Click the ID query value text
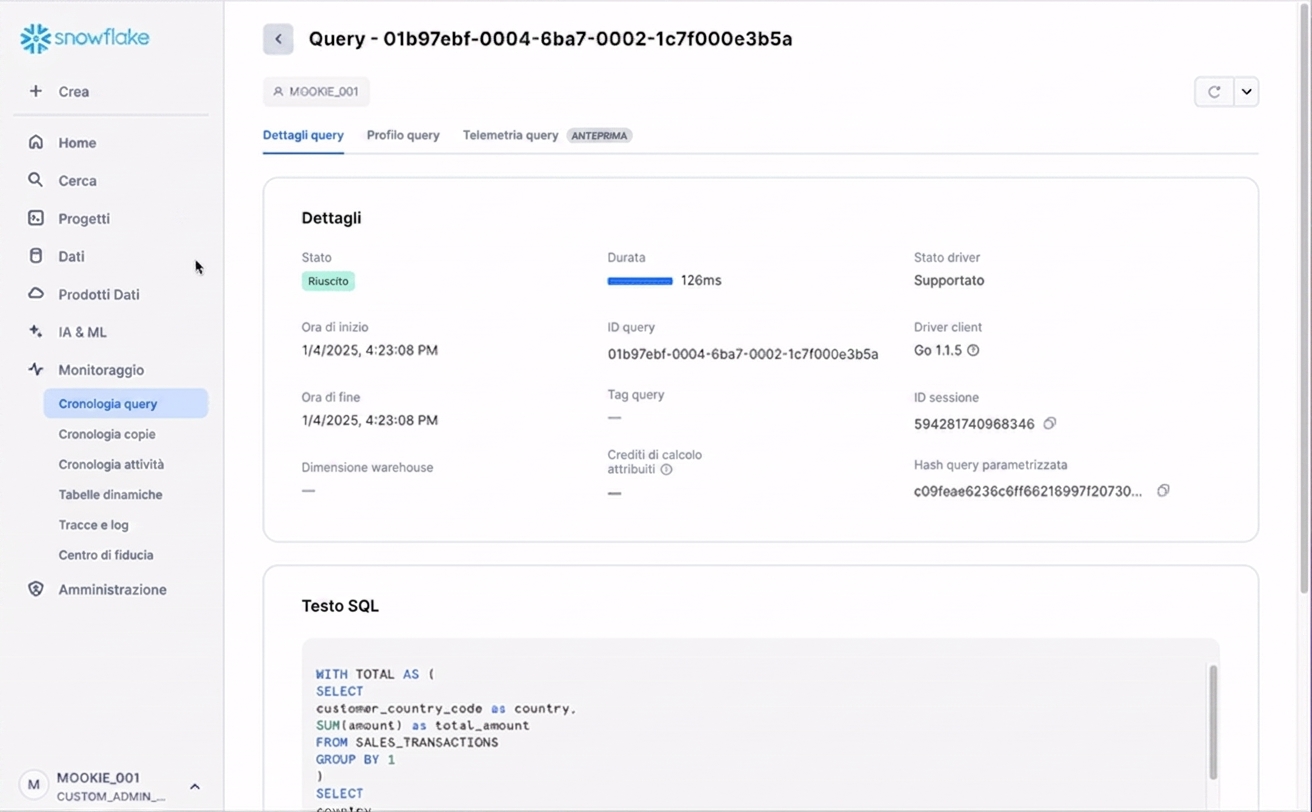This screenshot has width=1312, height=812. (x=743, y=354)
